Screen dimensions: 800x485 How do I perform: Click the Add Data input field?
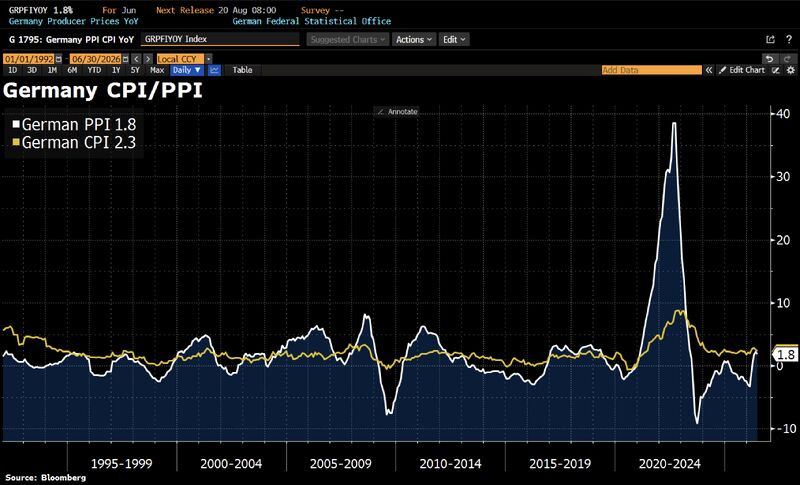(x=652, y=70)
